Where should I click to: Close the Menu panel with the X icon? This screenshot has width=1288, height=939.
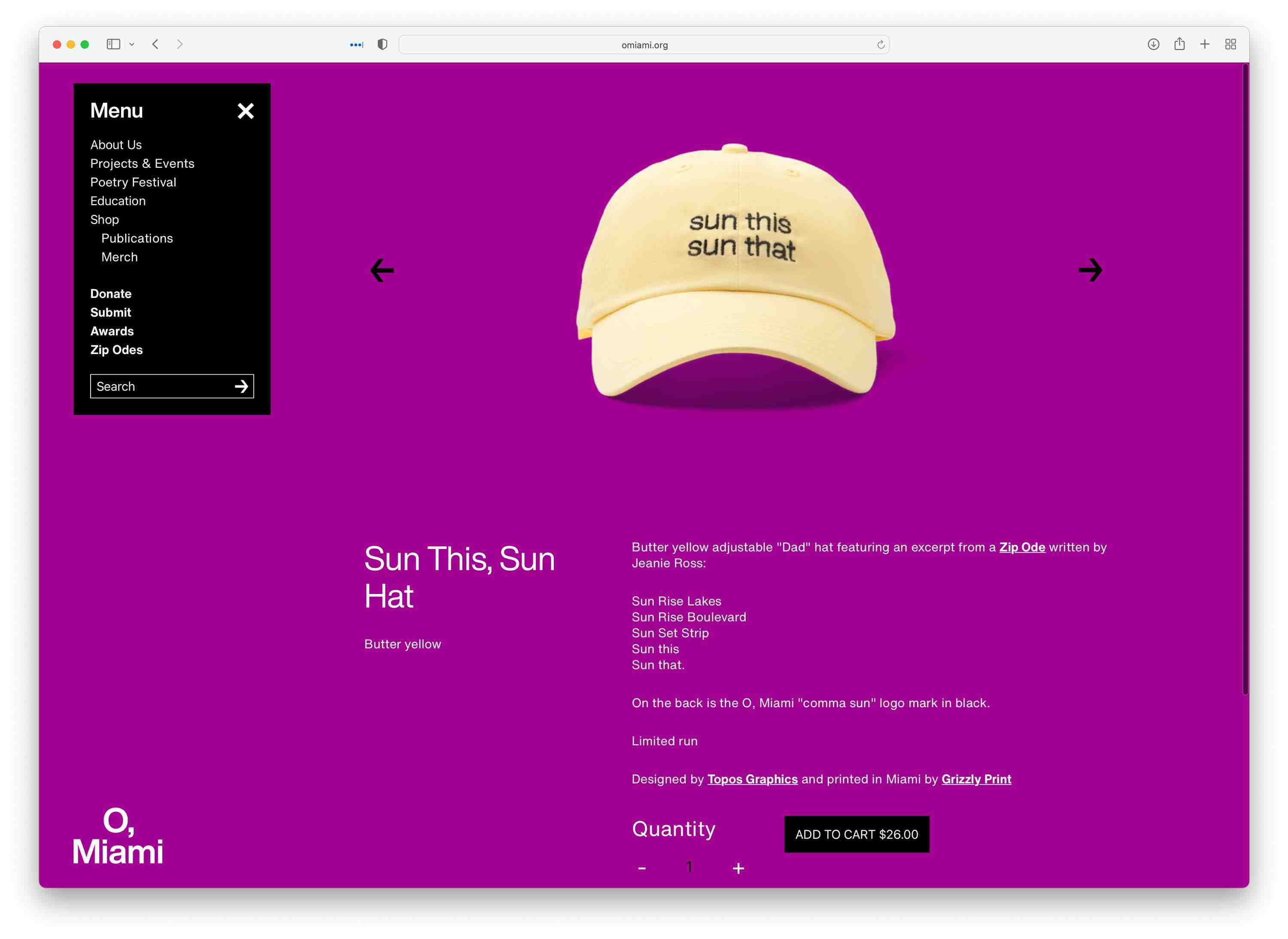(246, 111)
